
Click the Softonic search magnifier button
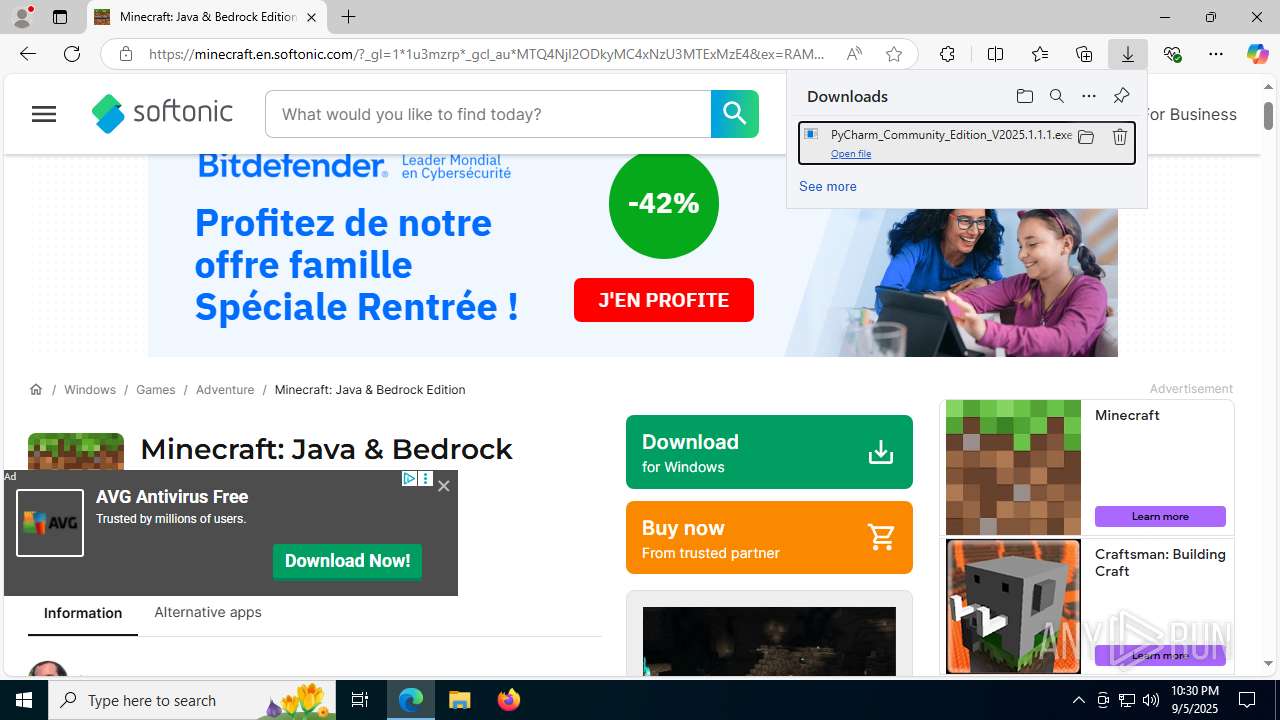pos(735,114)
